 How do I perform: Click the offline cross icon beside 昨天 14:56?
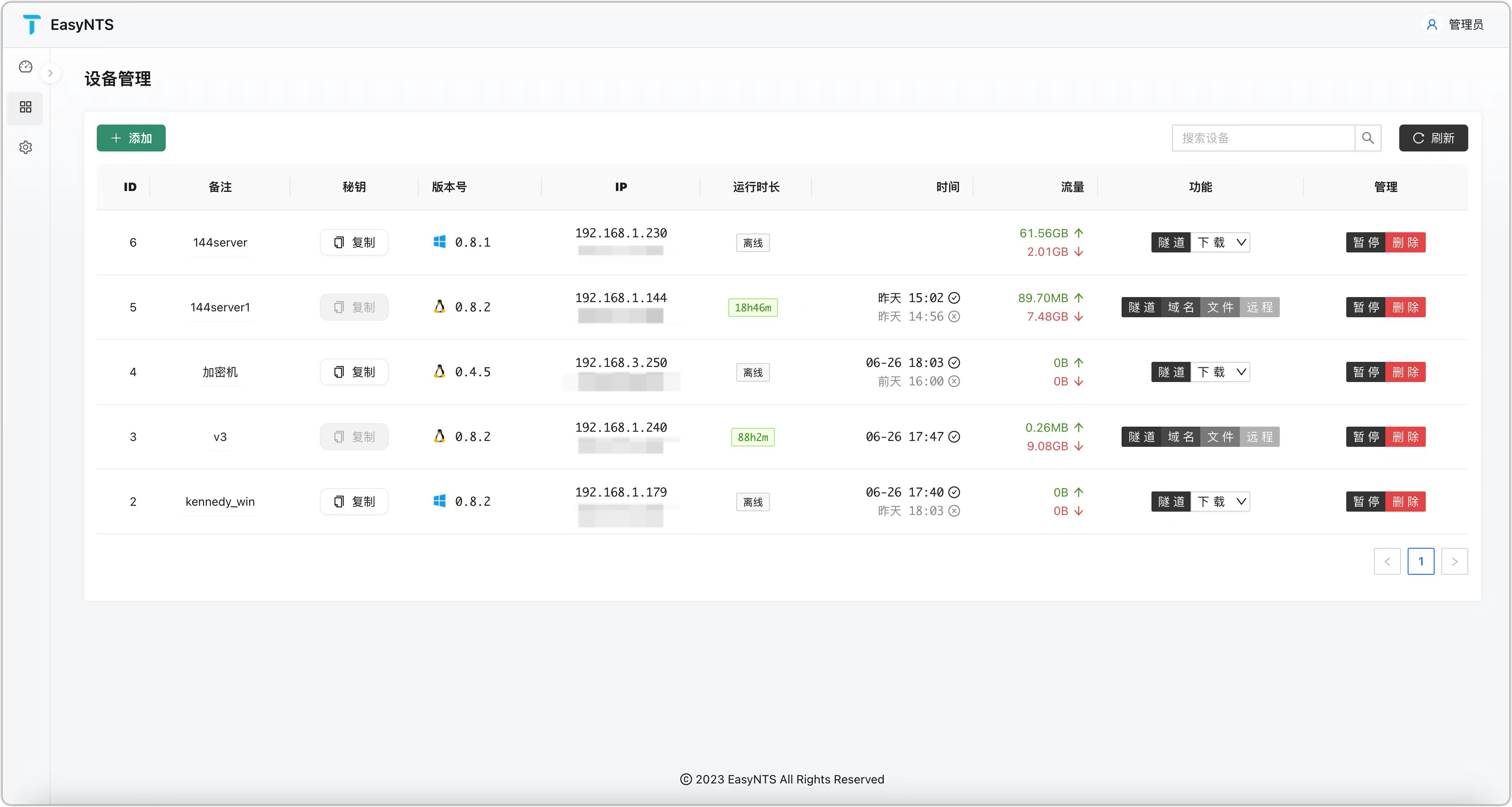click(955, 317)
